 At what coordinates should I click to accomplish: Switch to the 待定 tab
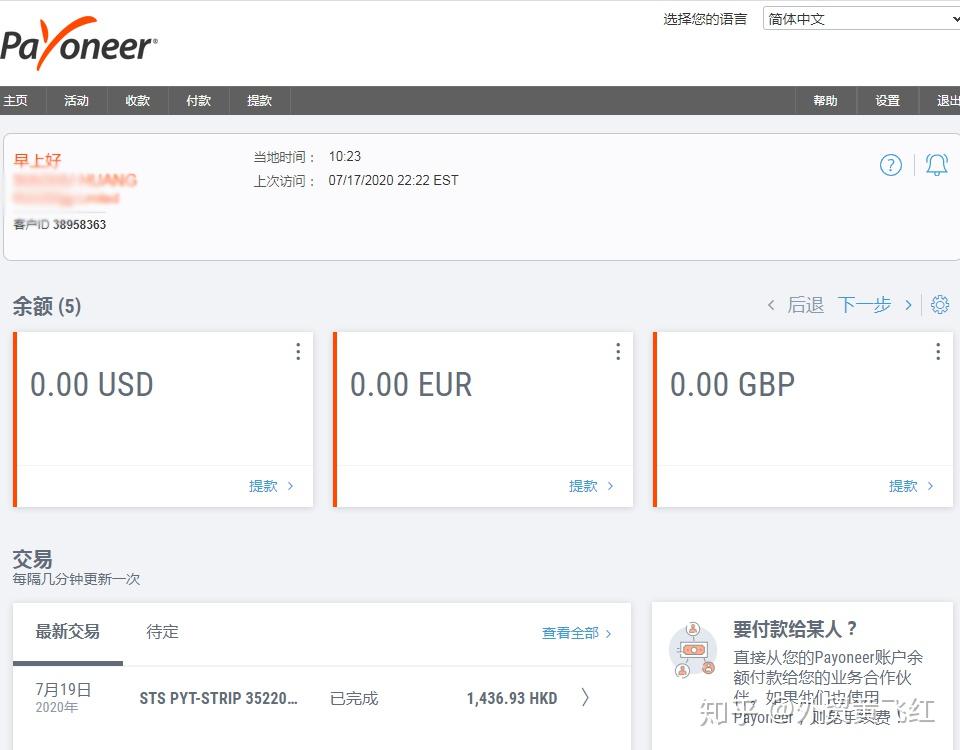coord(161,632)
